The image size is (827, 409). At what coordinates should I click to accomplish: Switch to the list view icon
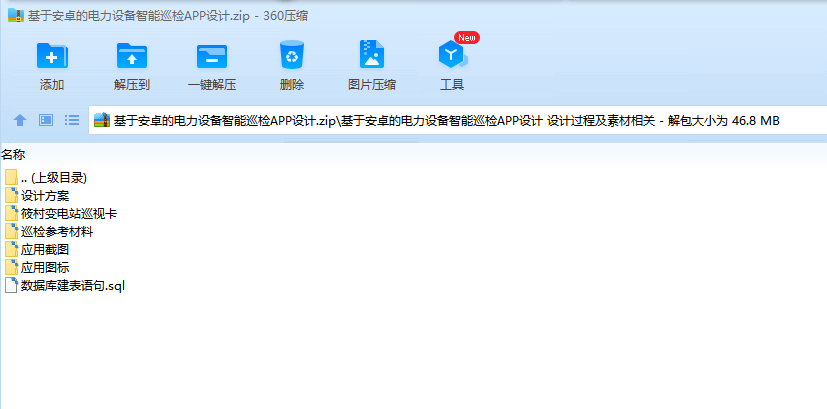(72, 120)
